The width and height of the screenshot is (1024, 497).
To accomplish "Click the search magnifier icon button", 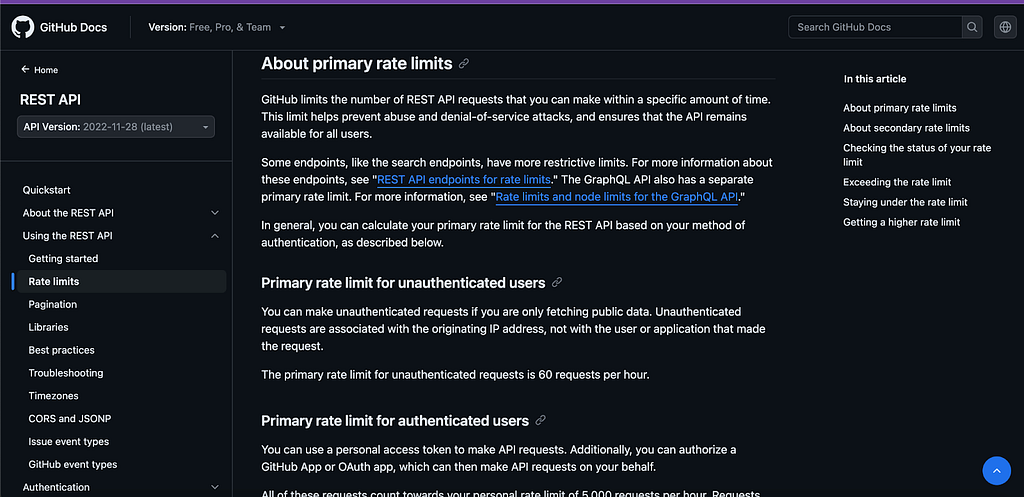I will click(x=972, y=27).
